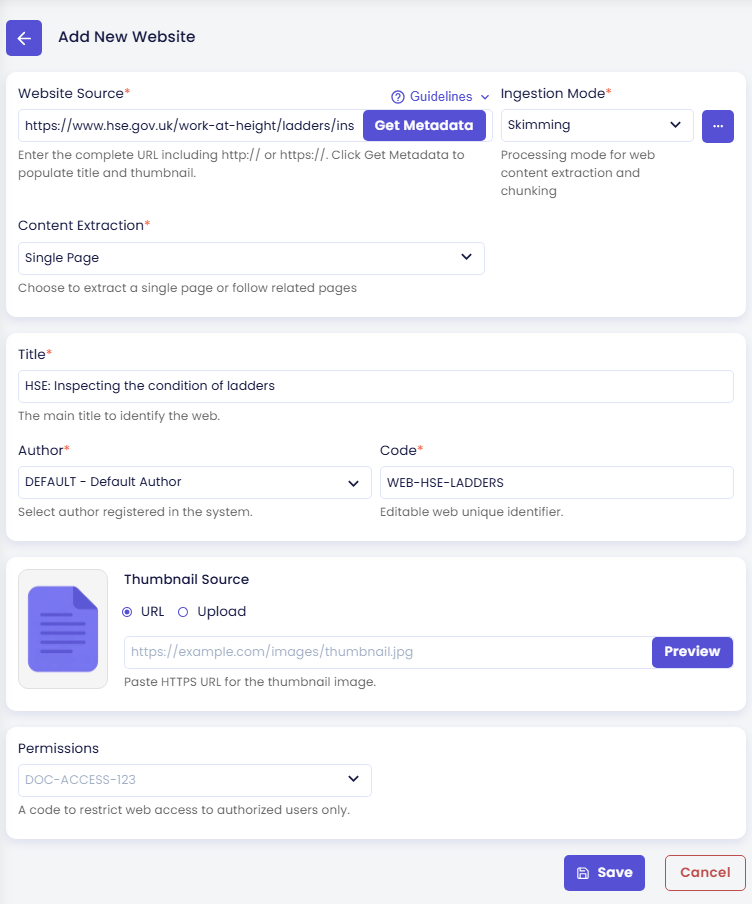The height and width of the screenshot is (904, 752).
Task: Focus the Website Source URL field
Action: tap(190, 125)
